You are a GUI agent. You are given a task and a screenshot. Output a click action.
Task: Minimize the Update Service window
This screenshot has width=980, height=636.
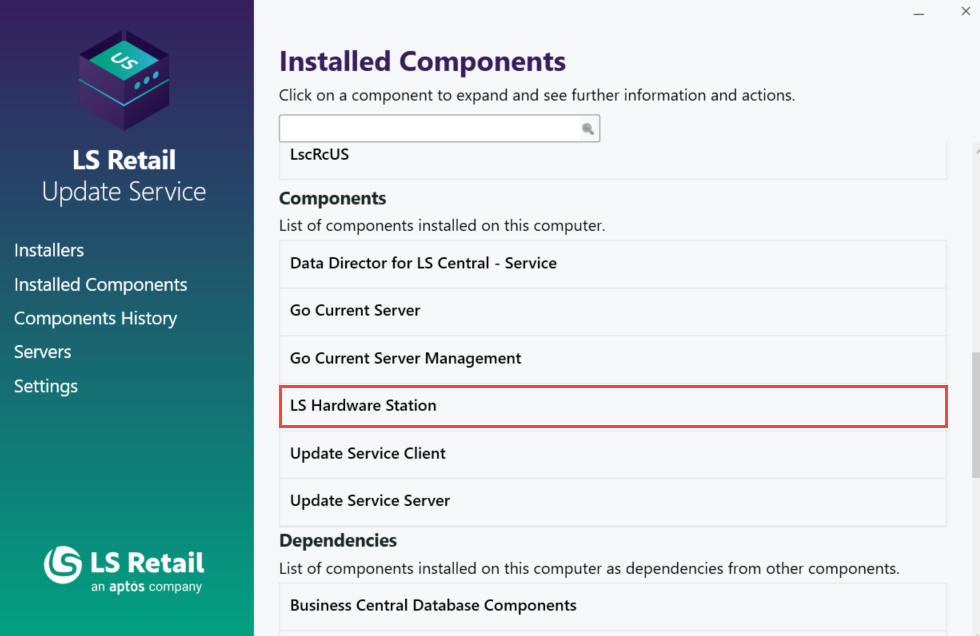[x=920, y=13]
